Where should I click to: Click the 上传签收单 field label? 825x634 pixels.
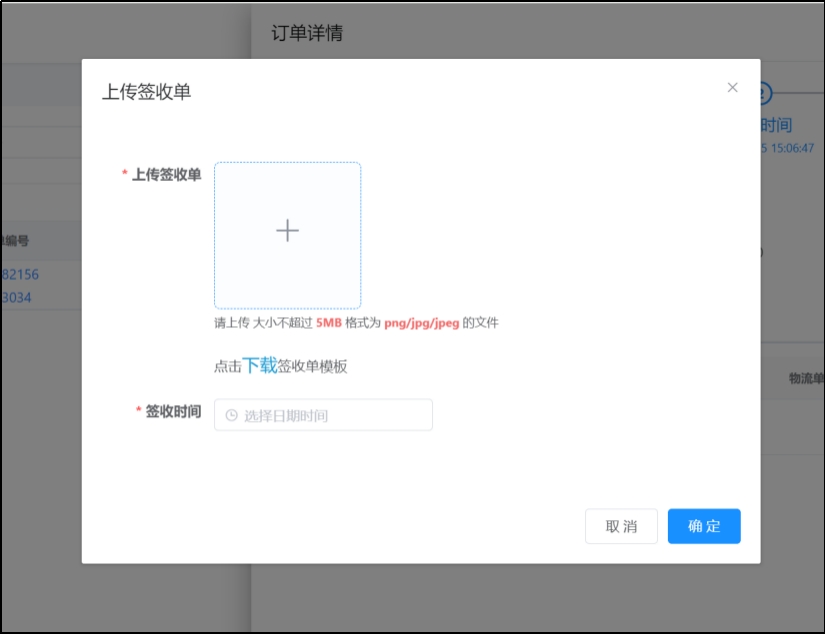[166, 175]
